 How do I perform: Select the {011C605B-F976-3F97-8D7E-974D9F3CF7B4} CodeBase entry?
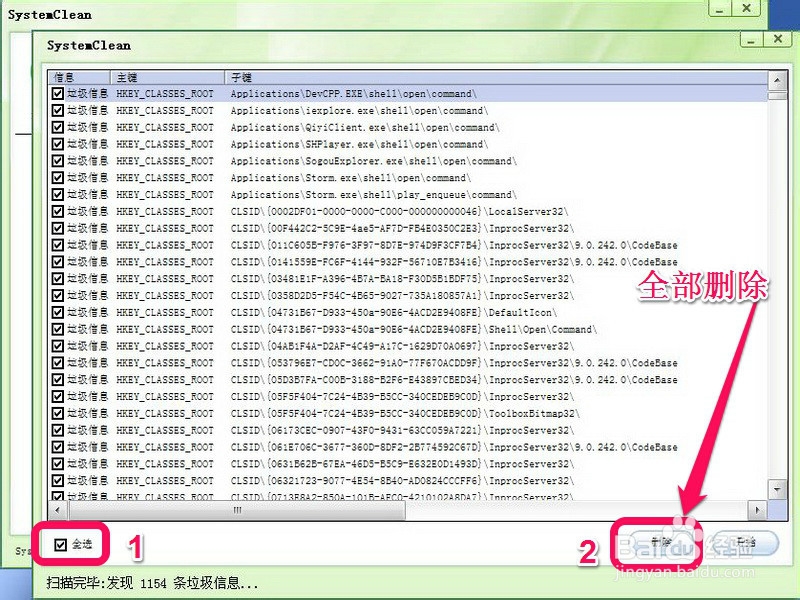pyautogui.click(x=454, y=245)
